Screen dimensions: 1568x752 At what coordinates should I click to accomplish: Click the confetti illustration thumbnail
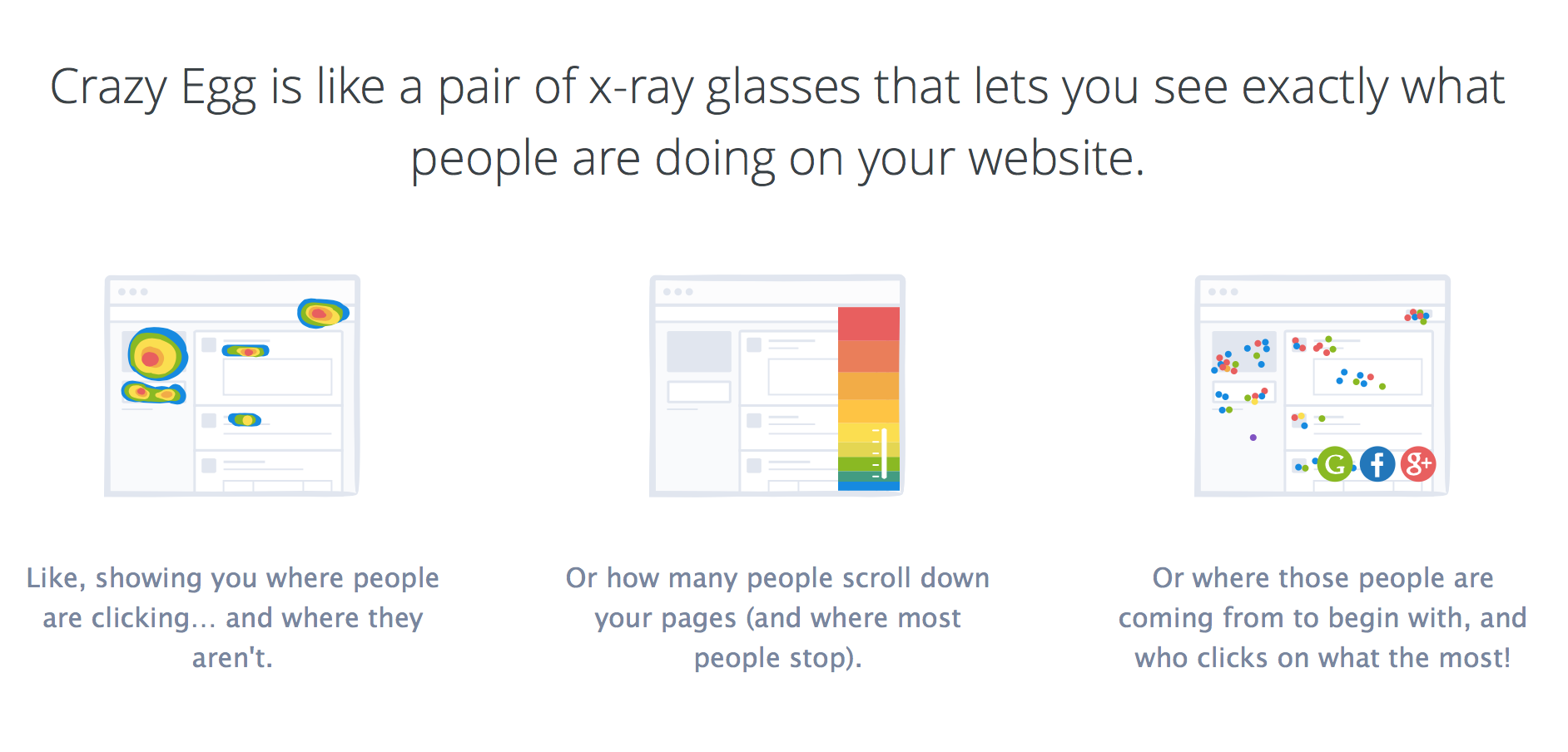point(1322,386)
